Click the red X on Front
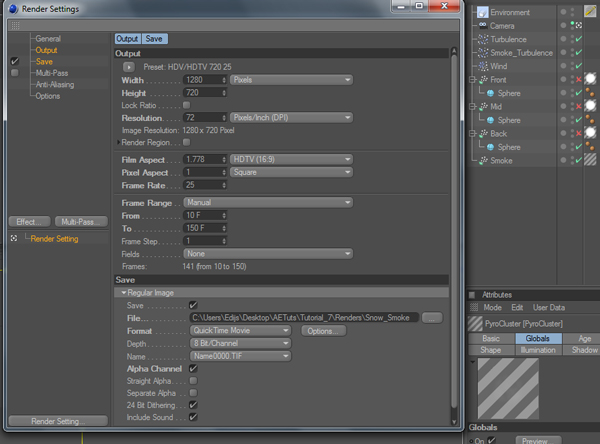The height and width of the screenshot is (444, 600). [x=577, y=79]
